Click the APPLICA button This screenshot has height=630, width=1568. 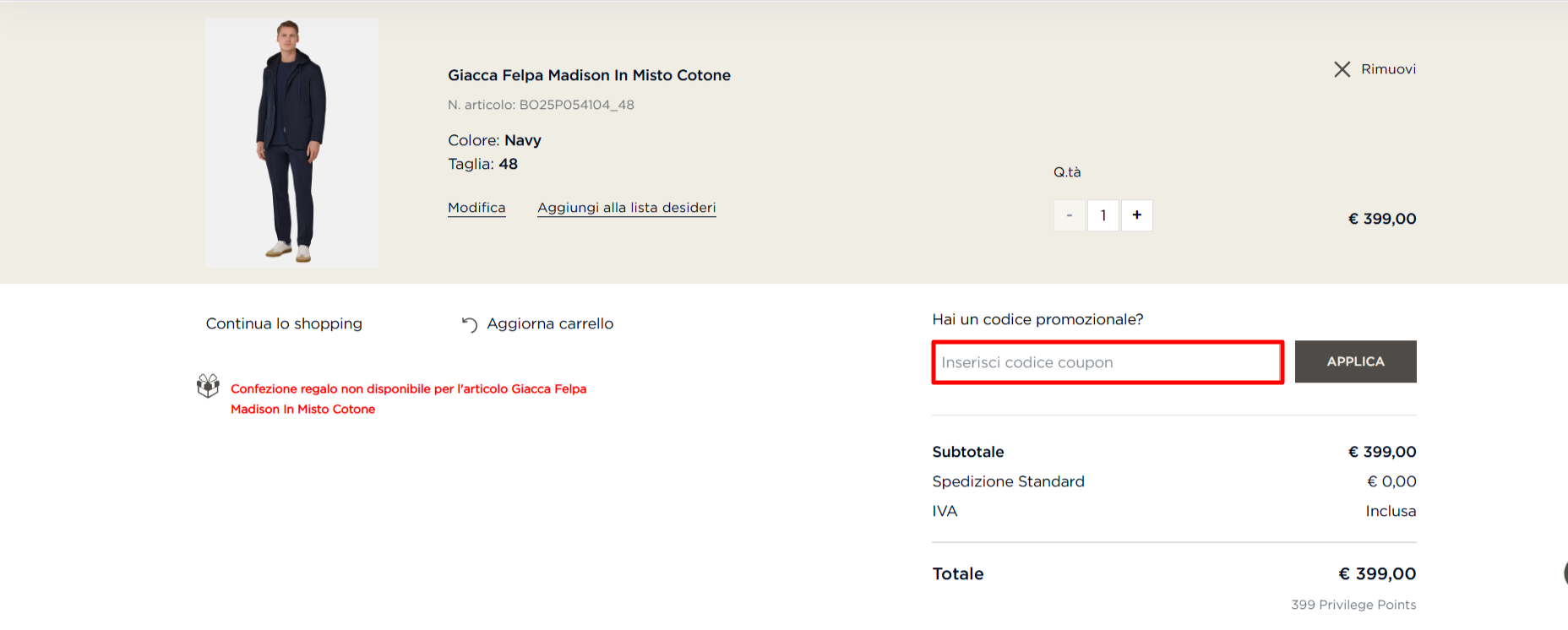1355,361
